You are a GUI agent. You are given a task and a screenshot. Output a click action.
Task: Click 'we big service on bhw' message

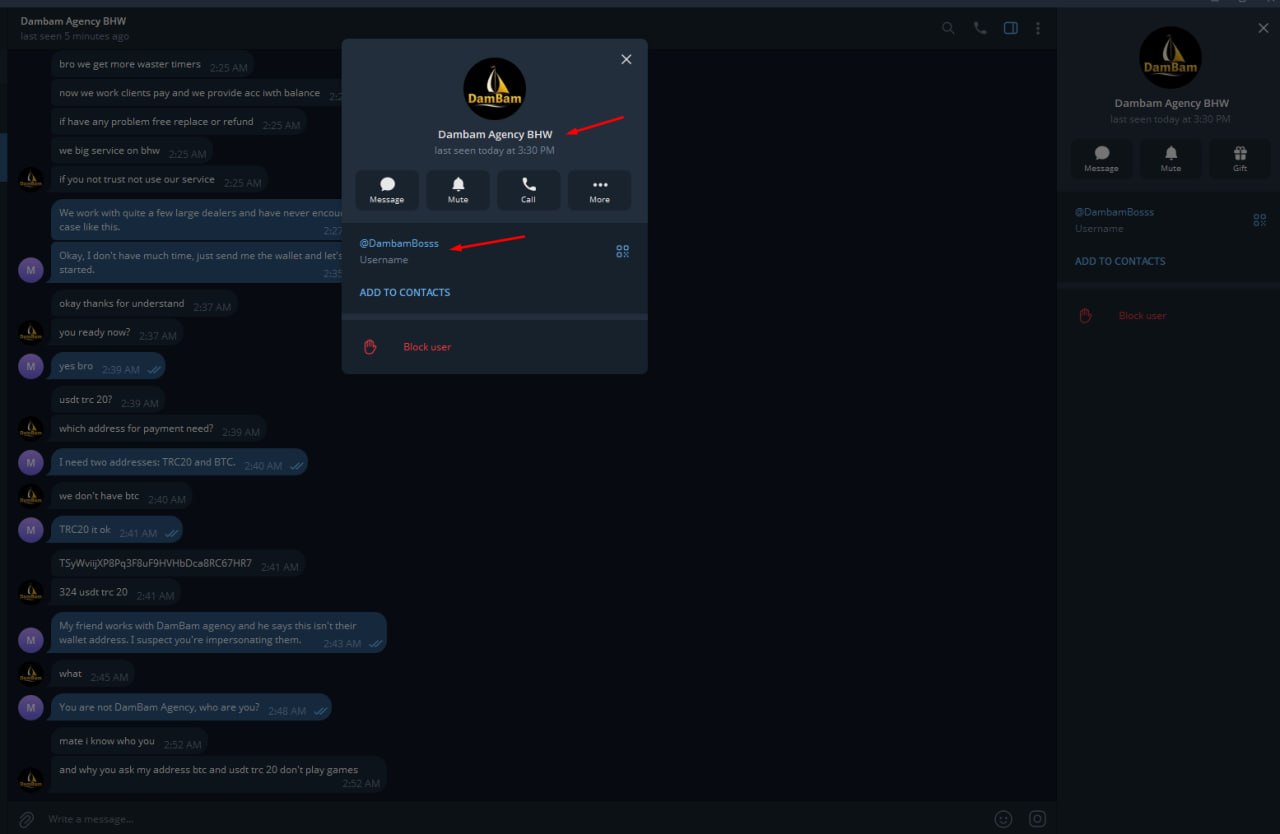(132, 152)
